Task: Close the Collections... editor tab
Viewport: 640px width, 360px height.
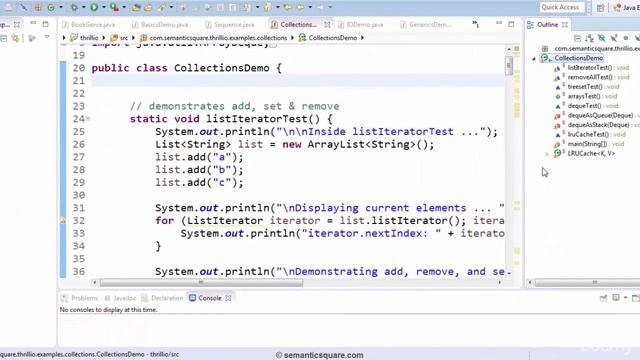Action: [327, 25]
